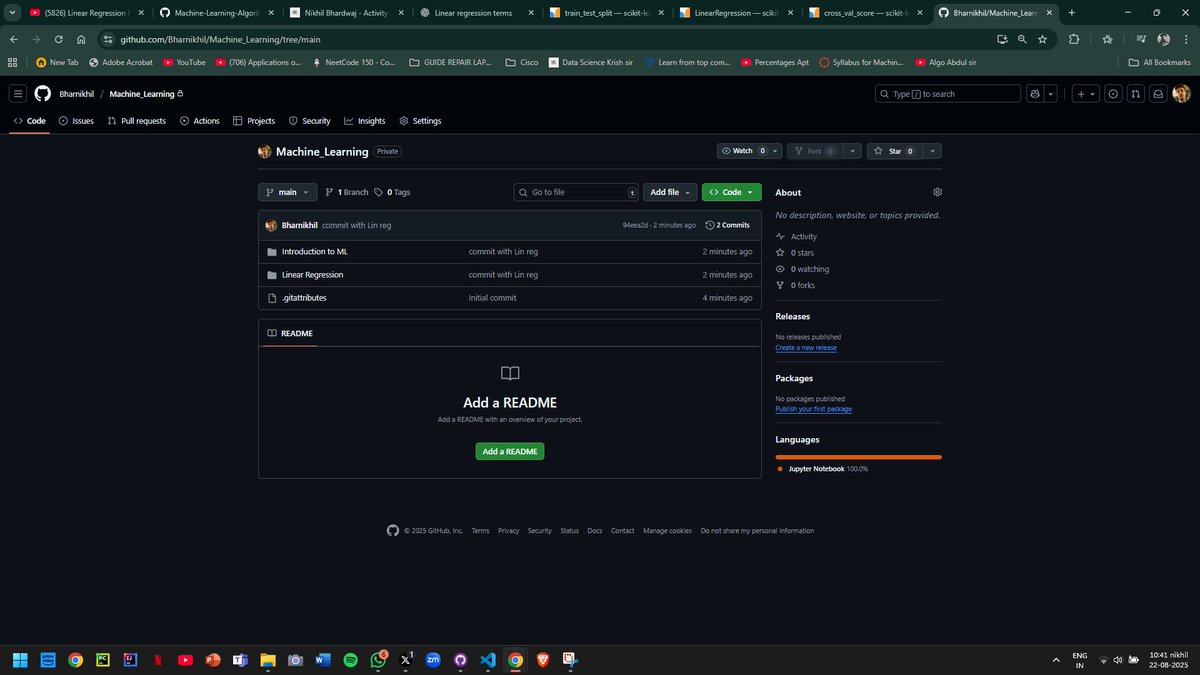The width and height of the screenshot is (1200, 675).
Task: Click the Go to file search box
Action: [x=576, y=192]
